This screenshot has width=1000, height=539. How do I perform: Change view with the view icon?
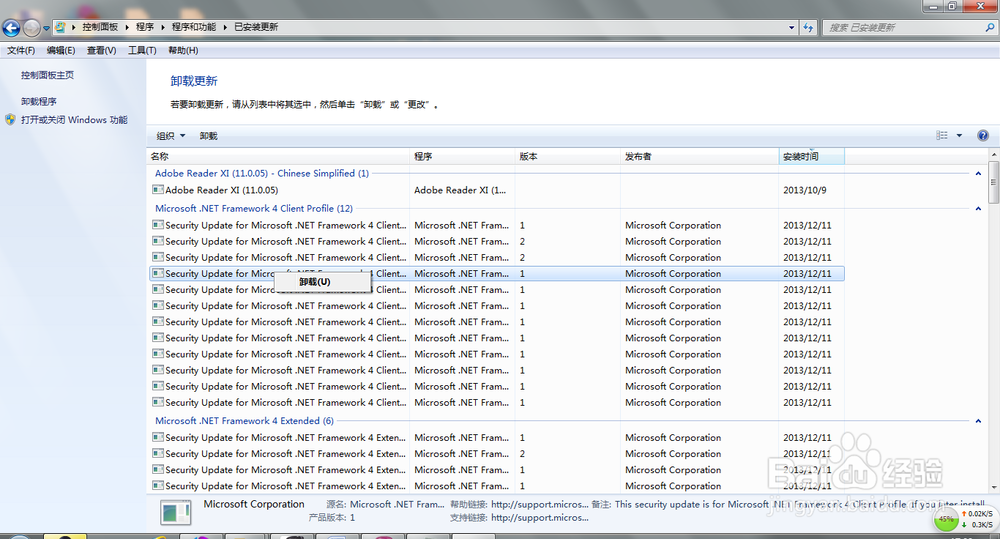tap(942, 135)
